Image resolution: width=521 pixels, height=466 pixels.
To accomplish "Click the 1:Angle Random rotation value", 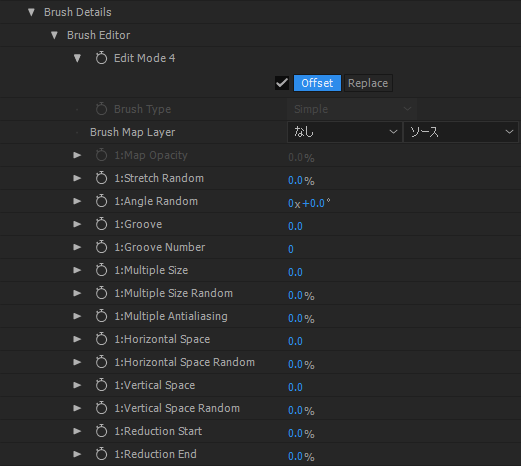I will [309, 203].
